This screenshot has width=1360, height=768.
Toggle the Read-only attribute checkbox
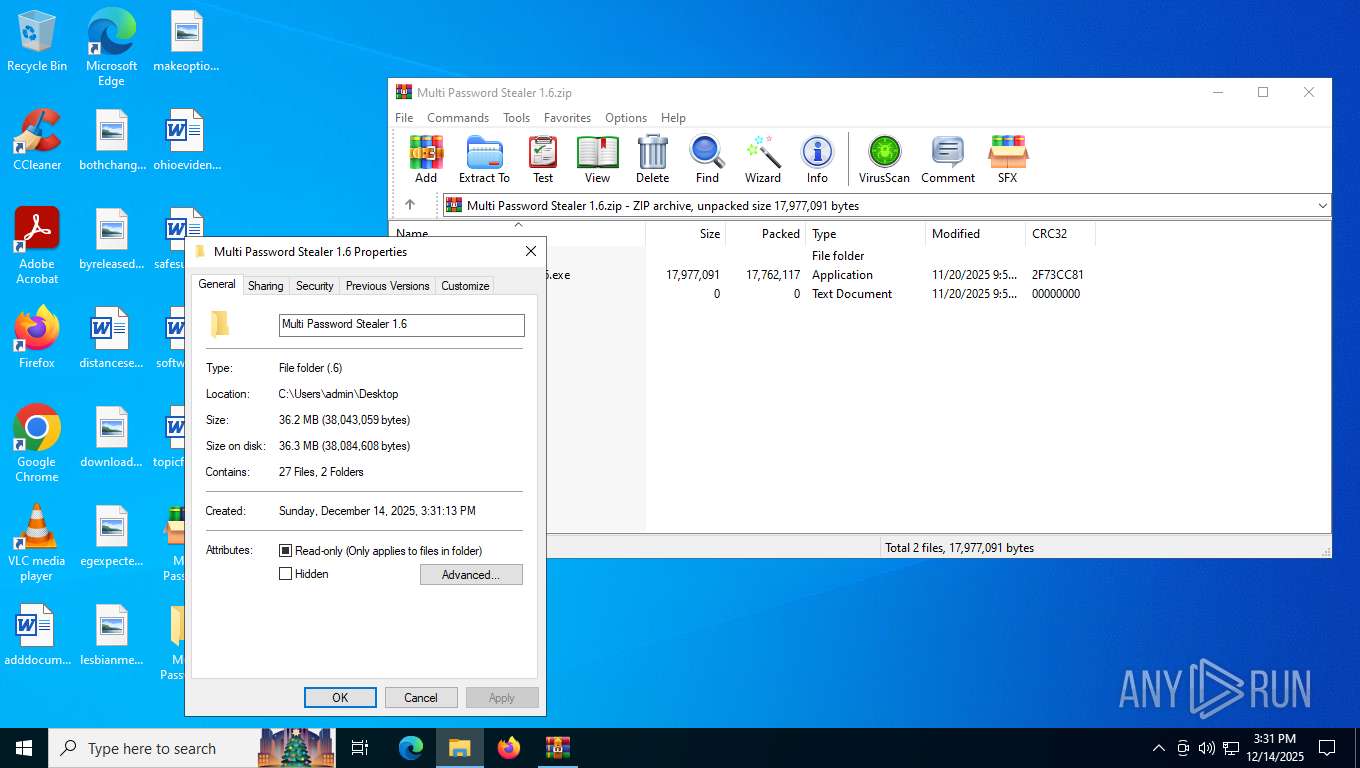coord(285,551)
